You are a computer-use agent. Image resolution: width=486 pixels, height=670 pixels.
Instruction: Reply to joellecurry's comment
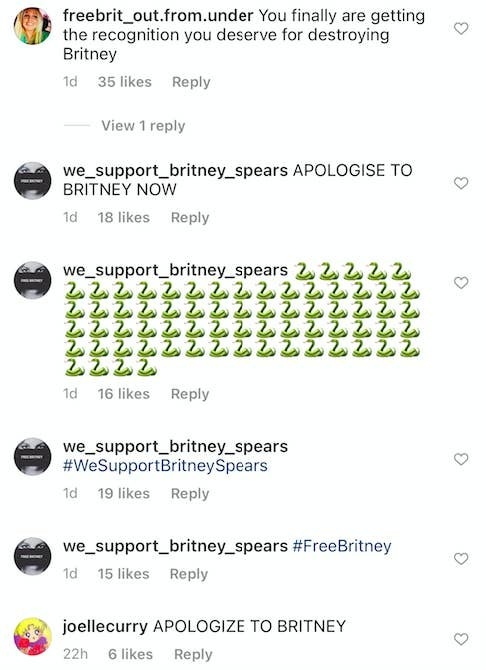193,654
